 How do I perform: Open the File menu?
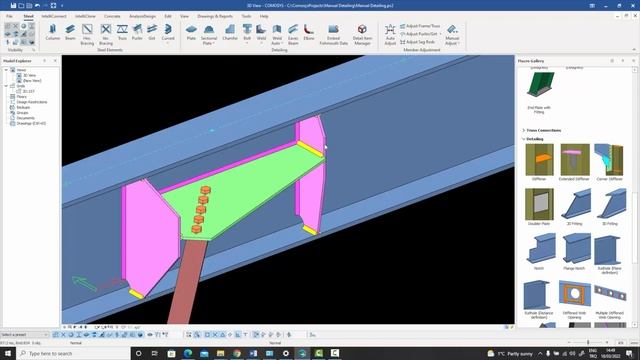click(9, 16)
